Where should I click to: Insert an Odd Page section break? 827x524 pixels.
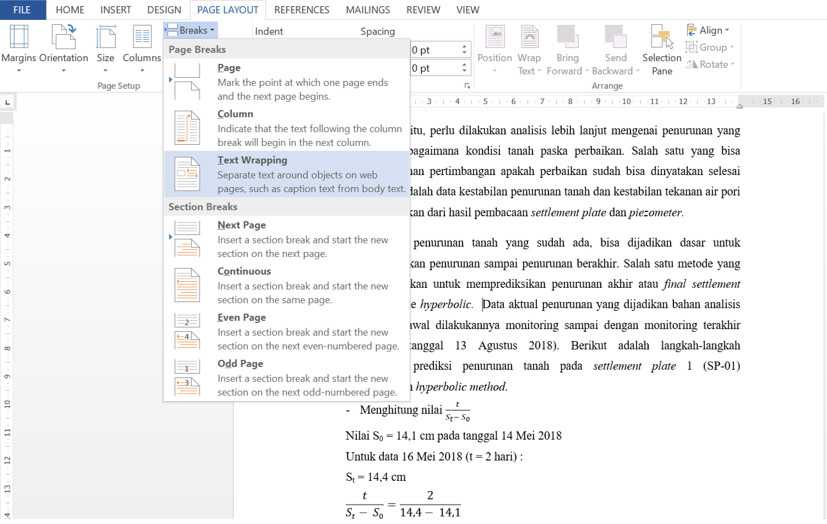pyautogui.click(x=287, y=378)
